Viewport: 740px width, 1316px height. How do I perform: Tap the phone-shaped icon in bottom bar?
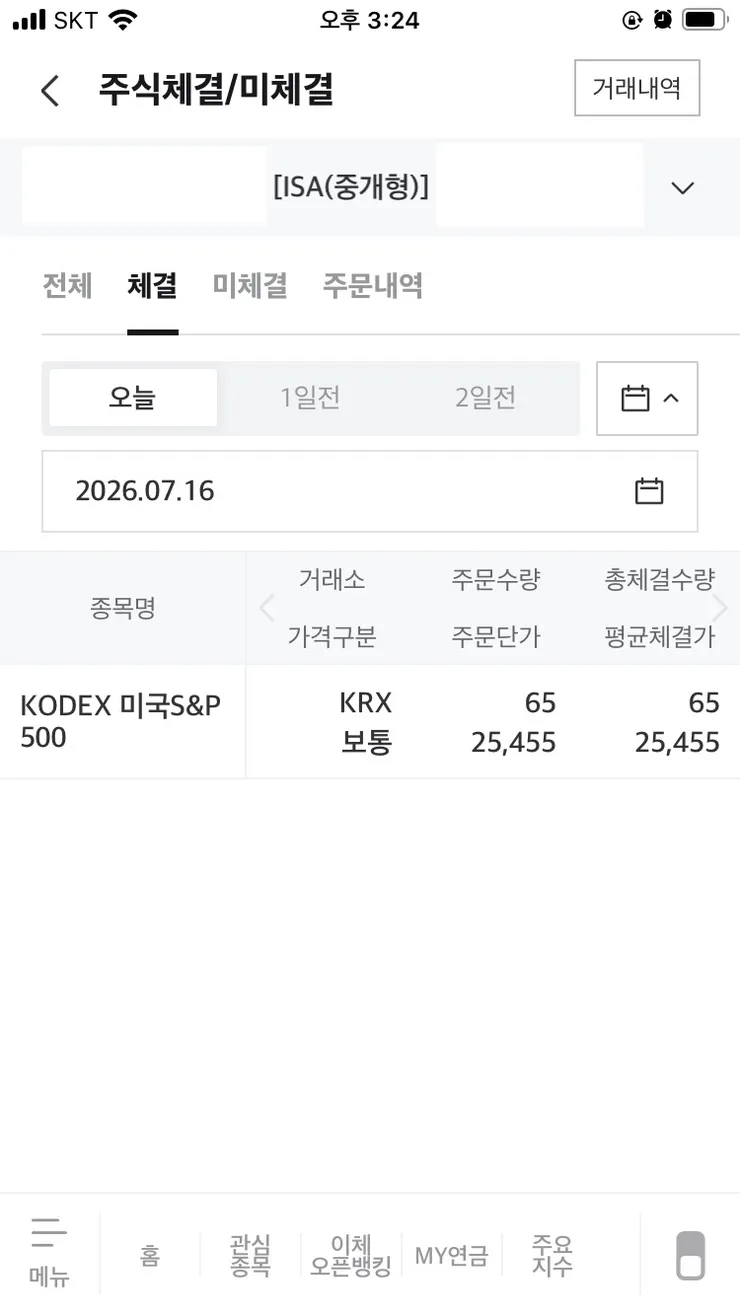(690, 1255)
